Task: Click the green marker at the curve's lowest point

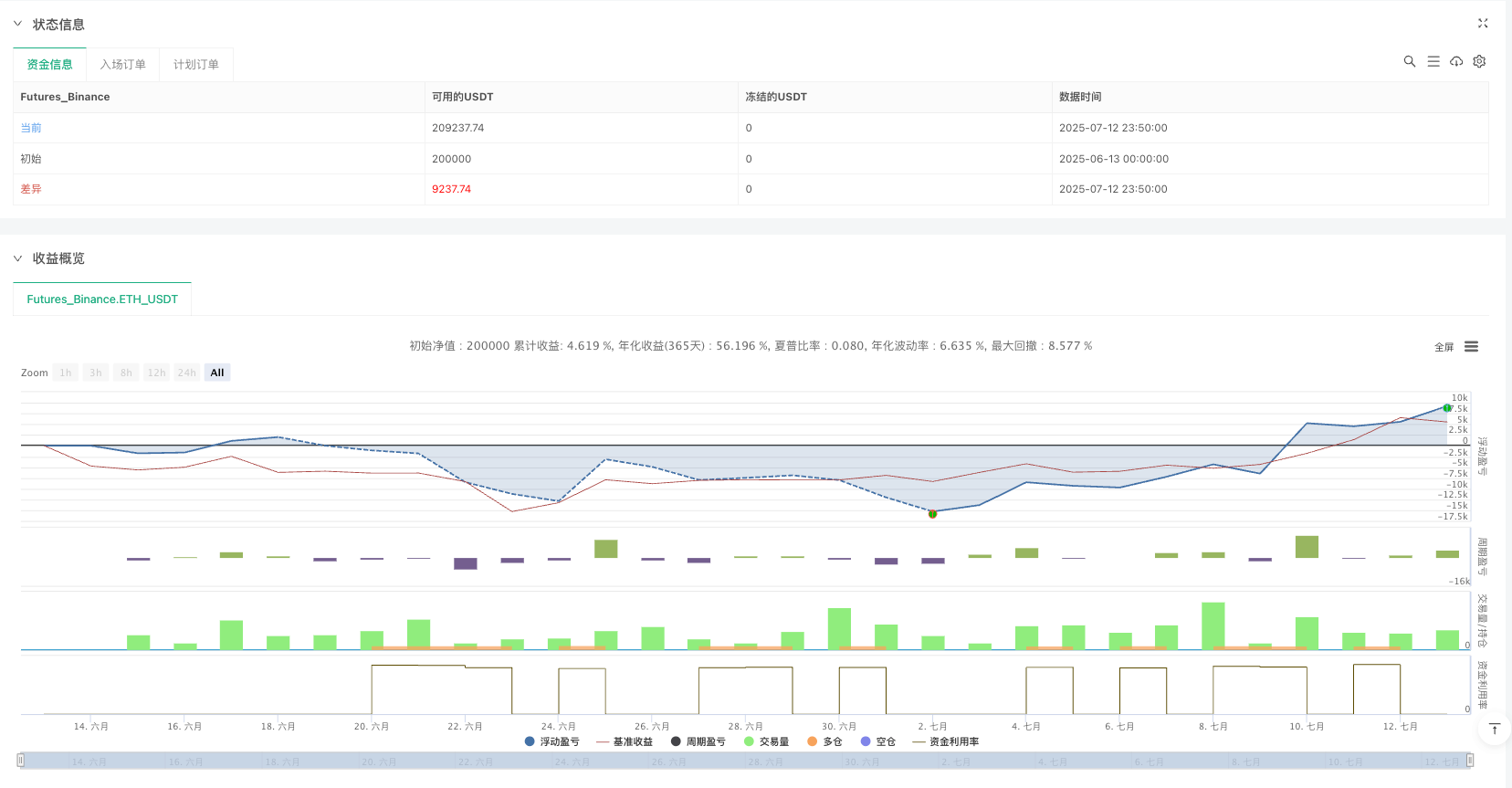Action: [932, 514]
